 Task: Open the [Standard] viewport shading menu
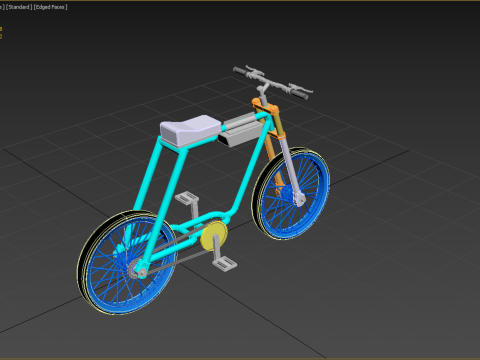pos(19,7)
